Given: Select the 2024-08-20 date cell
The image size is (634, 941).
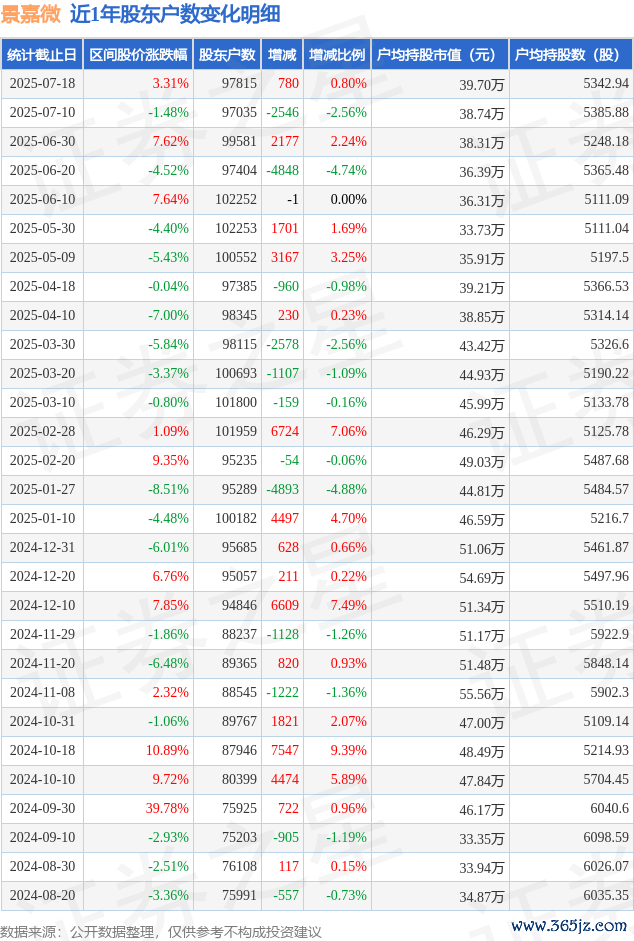Looking at the screenshot, I should (x=42, y=895).
